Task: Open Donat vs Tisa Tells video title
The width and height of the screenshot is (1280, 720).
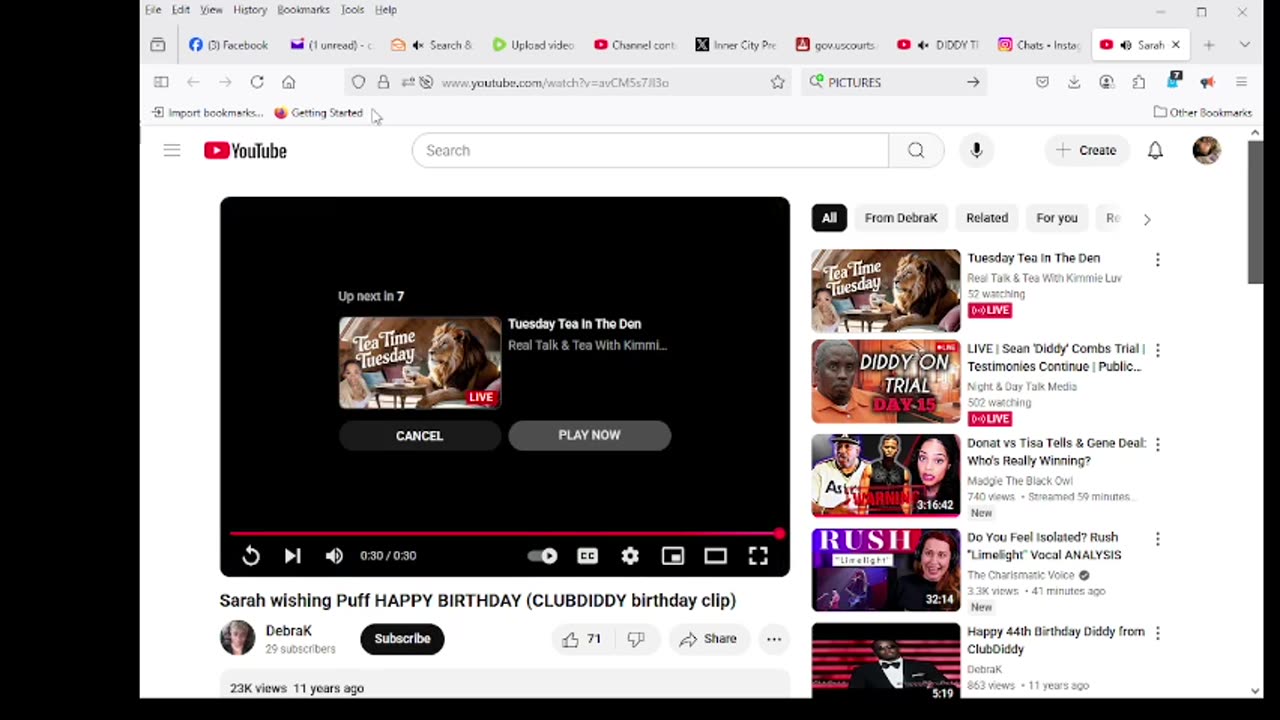Action: click(1056, 452)
